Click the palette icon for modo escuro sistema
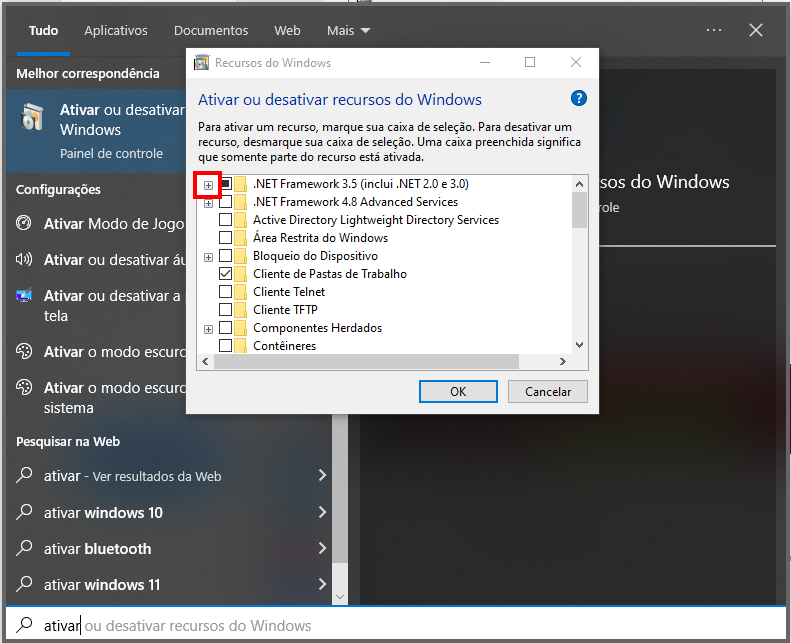 pos(24,387)
